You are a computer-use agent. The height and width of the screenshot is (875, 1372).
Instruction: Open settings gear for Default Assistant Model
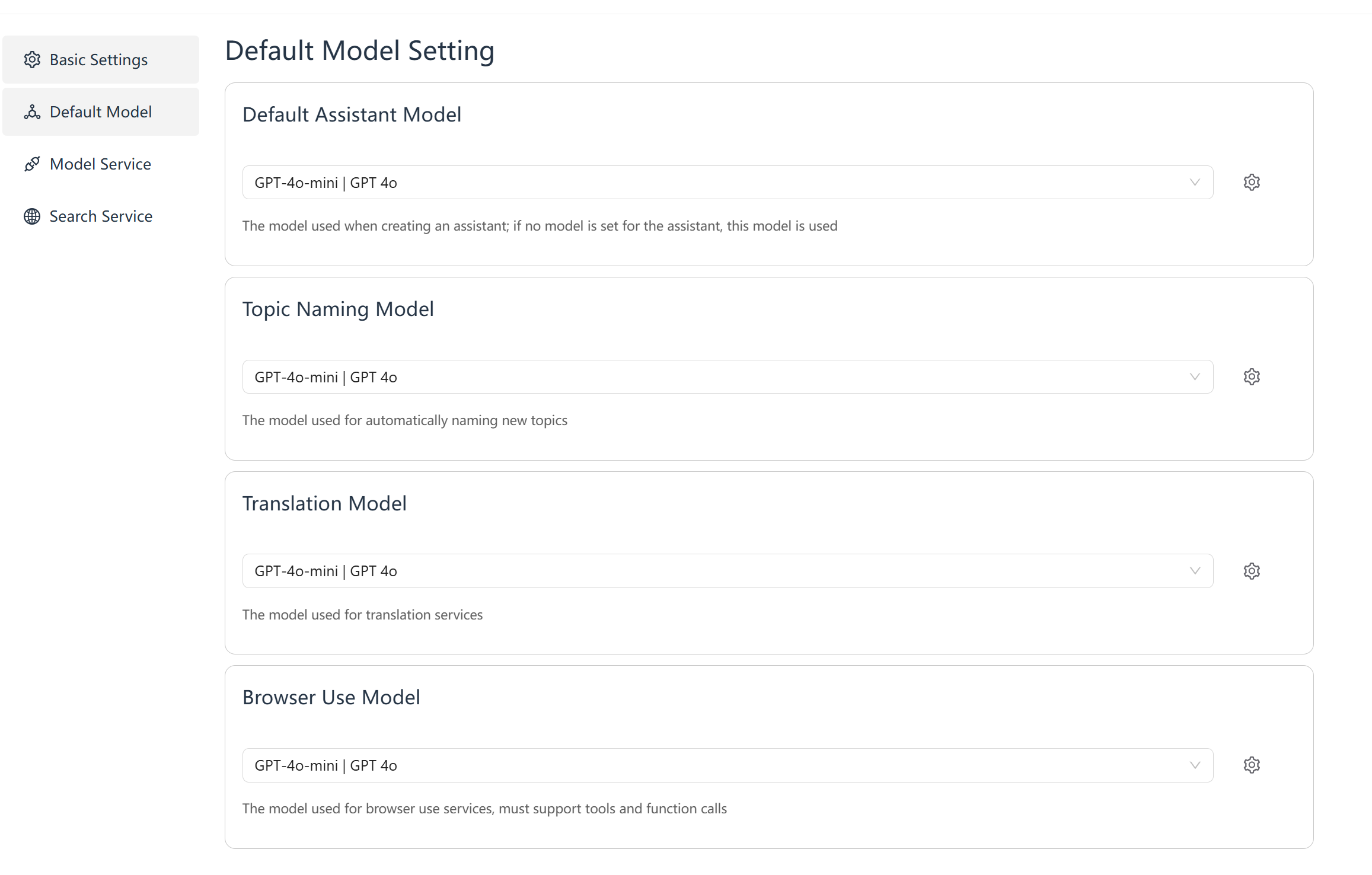coord(1252,182)
